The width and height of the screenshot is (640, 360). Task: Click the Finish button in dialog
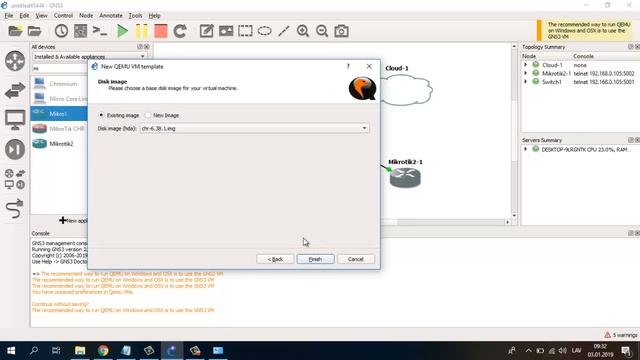[x=316, y=259]
